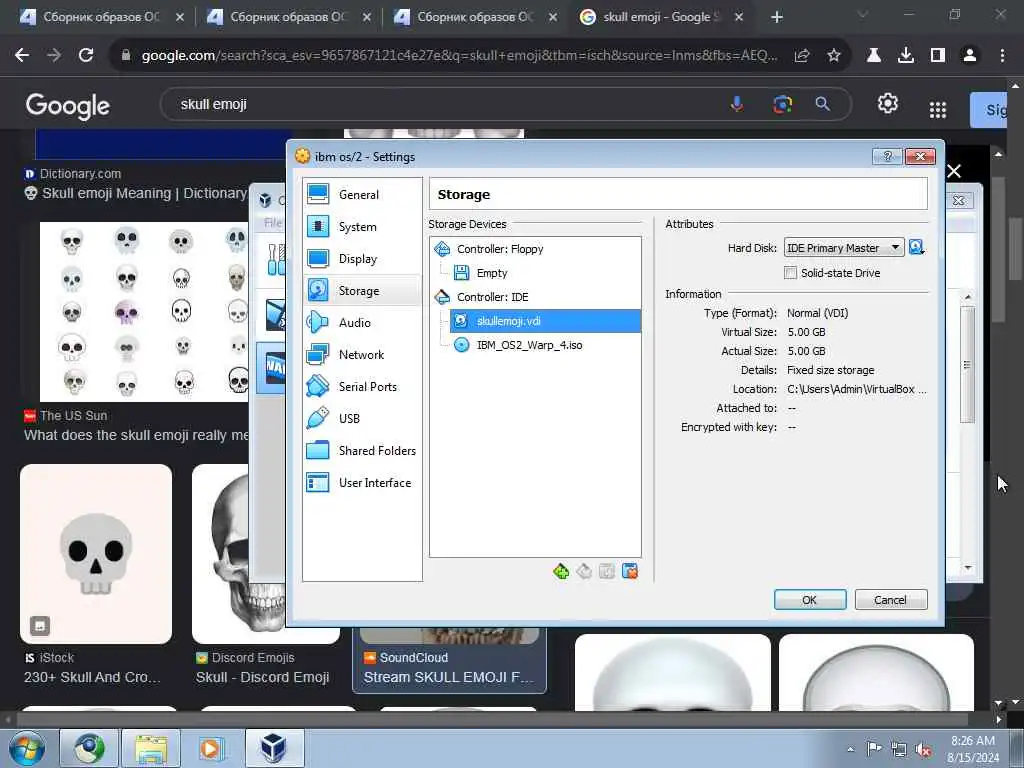Open the browser downloads icon

click(906, 56)
